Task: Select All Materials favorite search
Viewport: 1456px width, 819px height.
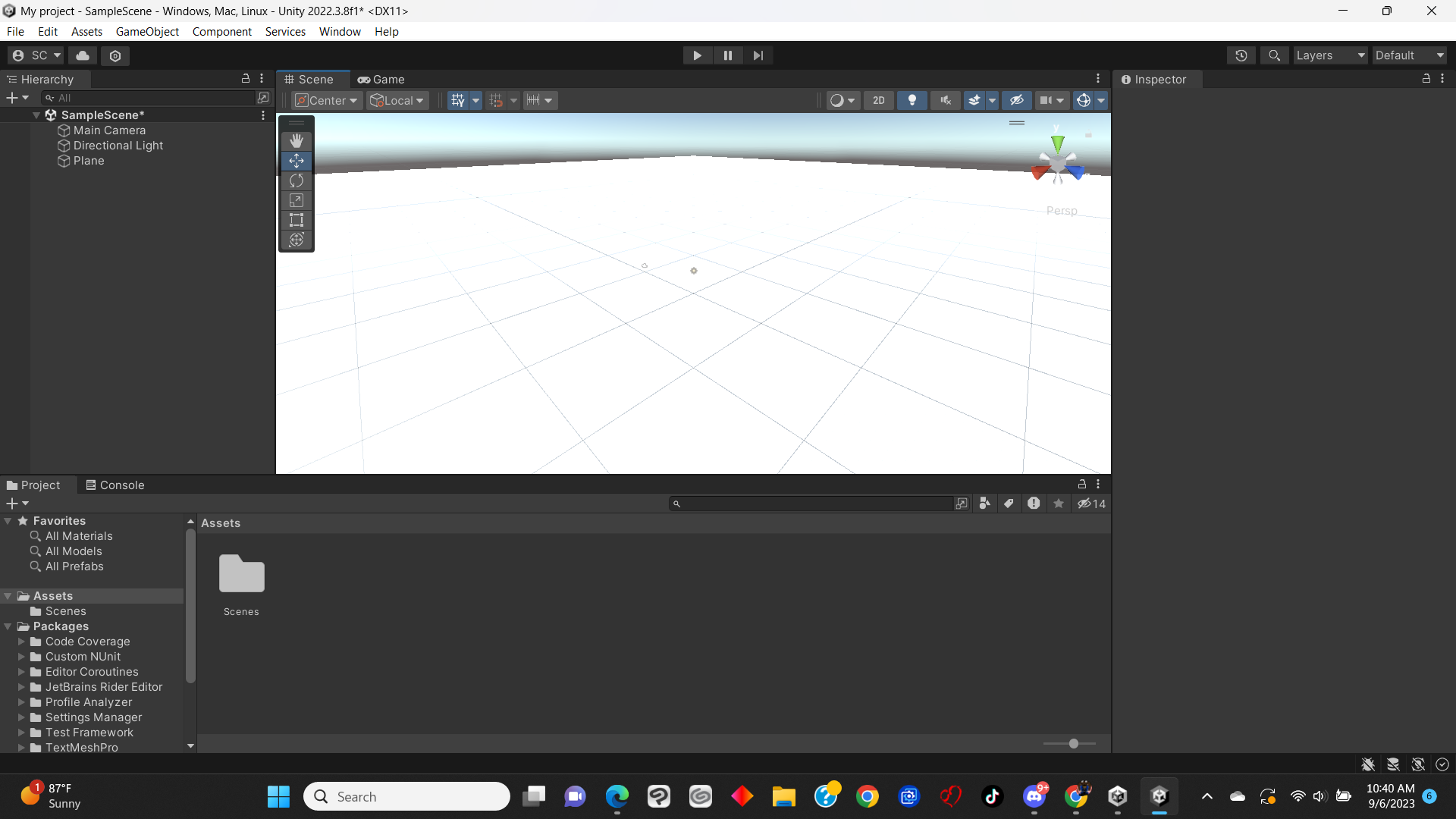Action: coord(78,536)
